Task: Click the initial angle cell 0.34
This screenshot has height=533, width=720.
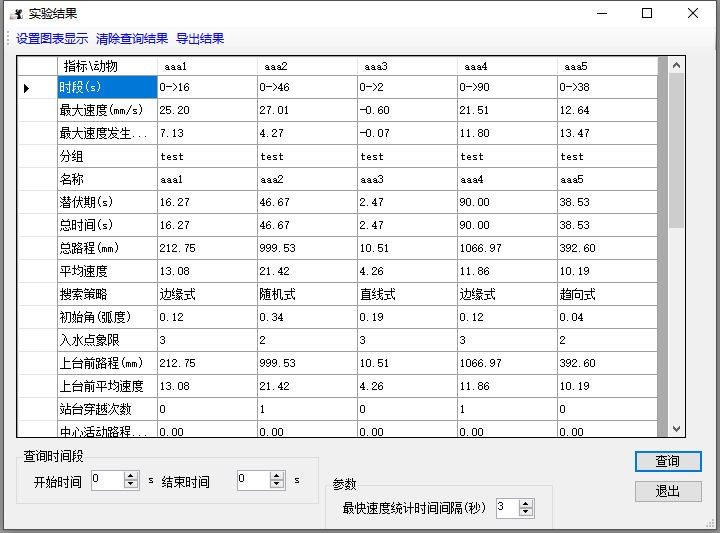Action: coord(307,317)
